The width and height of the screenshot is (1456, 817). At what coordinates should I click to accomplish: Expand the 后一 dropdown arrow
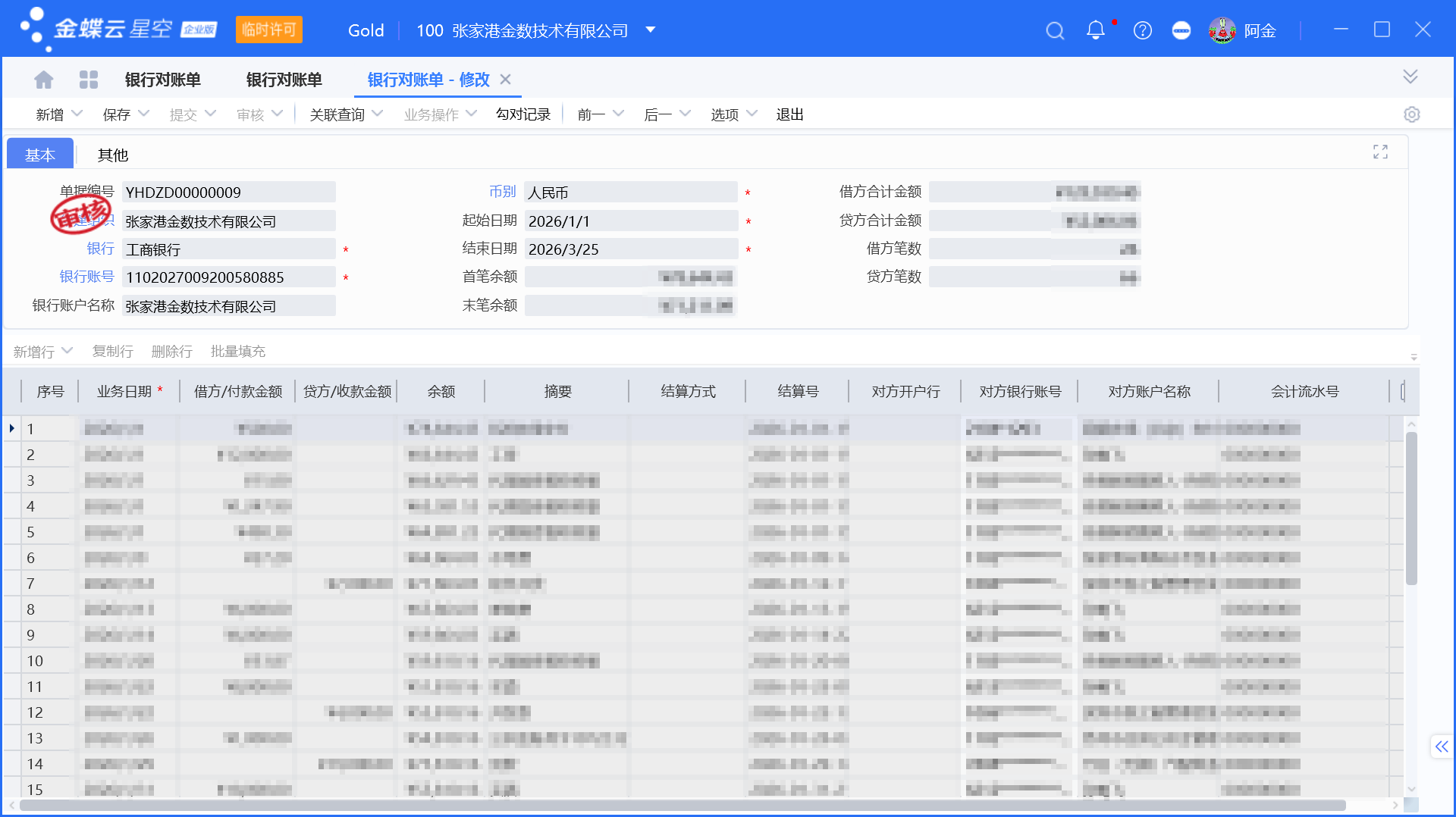685,114
